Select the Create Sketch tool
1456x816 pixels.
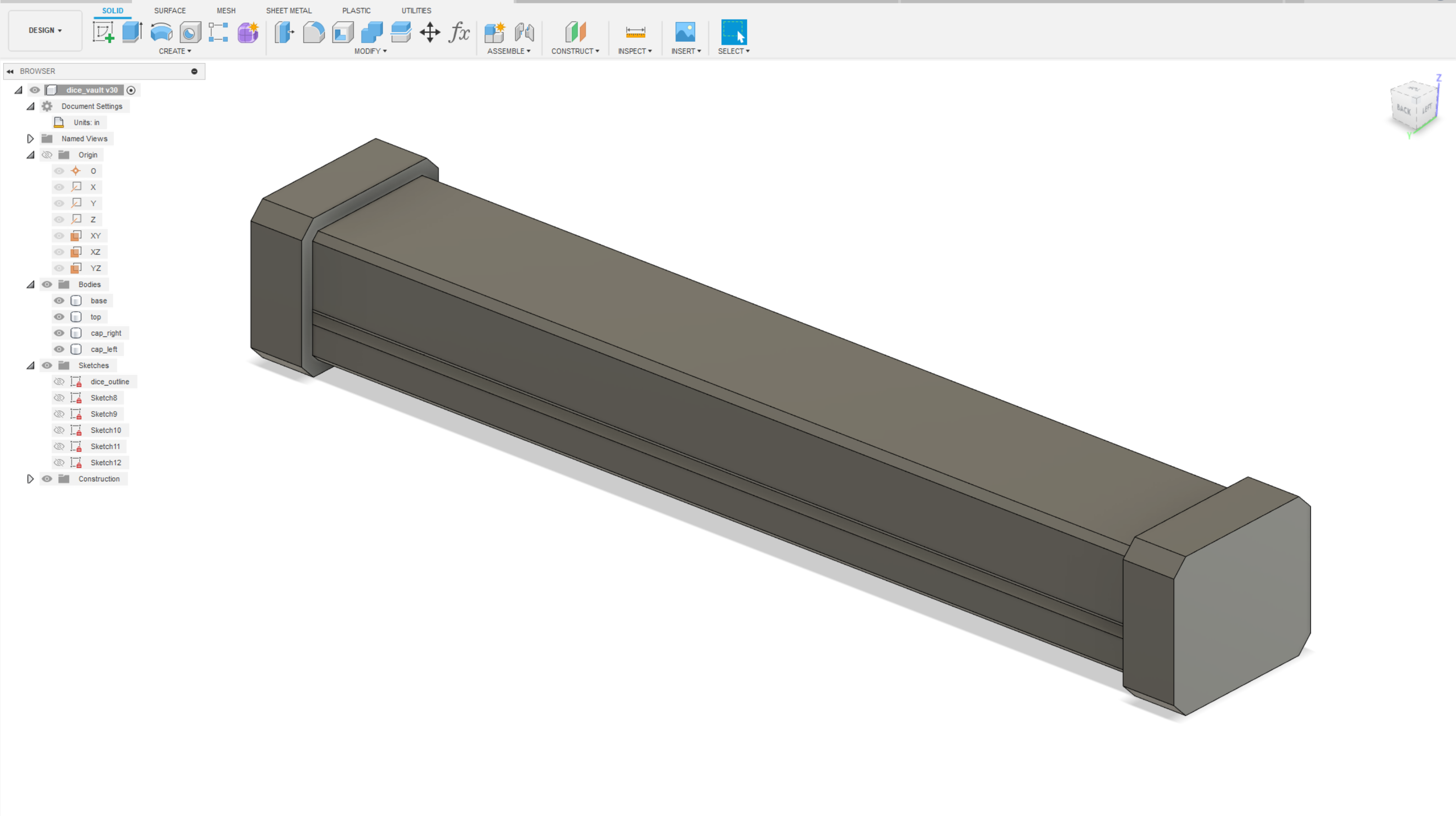103,34
